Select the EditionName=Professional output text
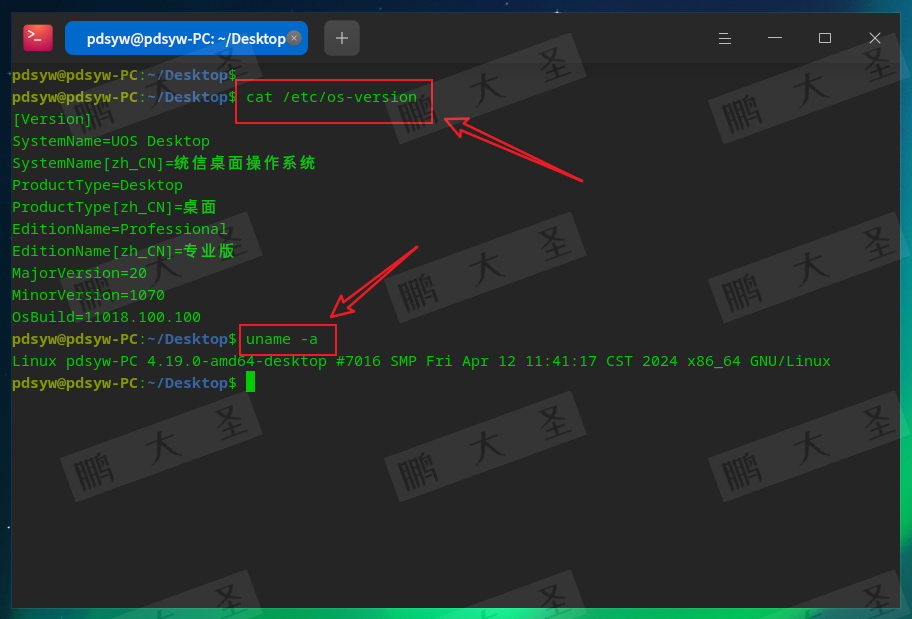 (x=119, y=228)
